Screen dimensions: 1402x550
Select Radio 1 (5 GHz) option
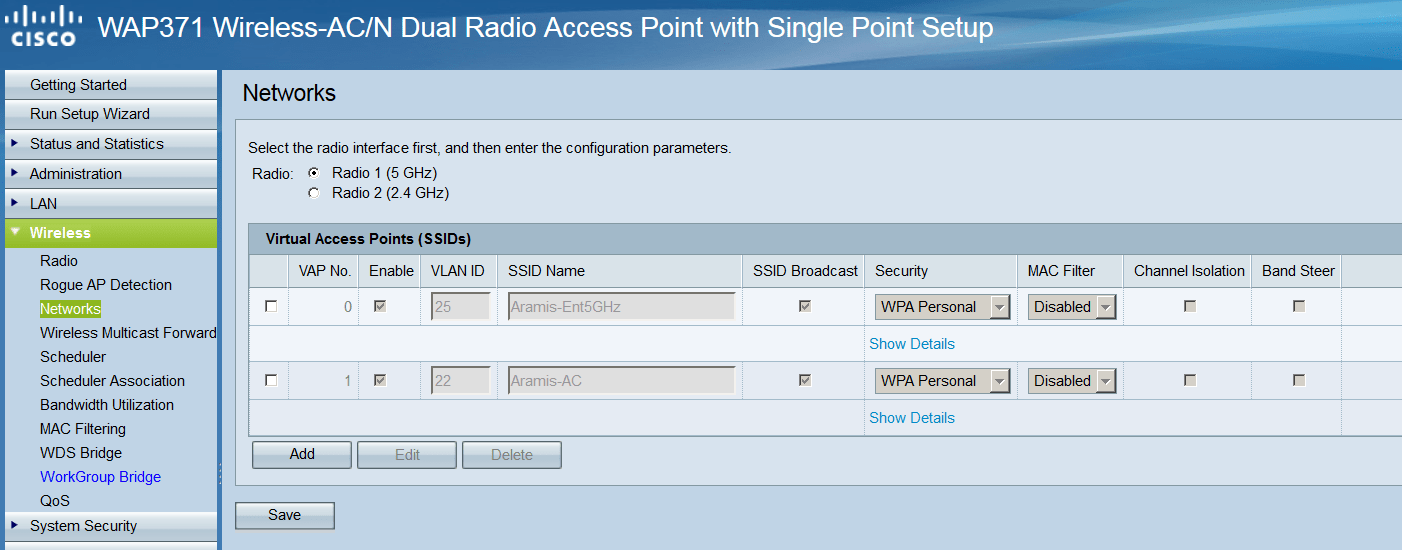click(313, 173)
